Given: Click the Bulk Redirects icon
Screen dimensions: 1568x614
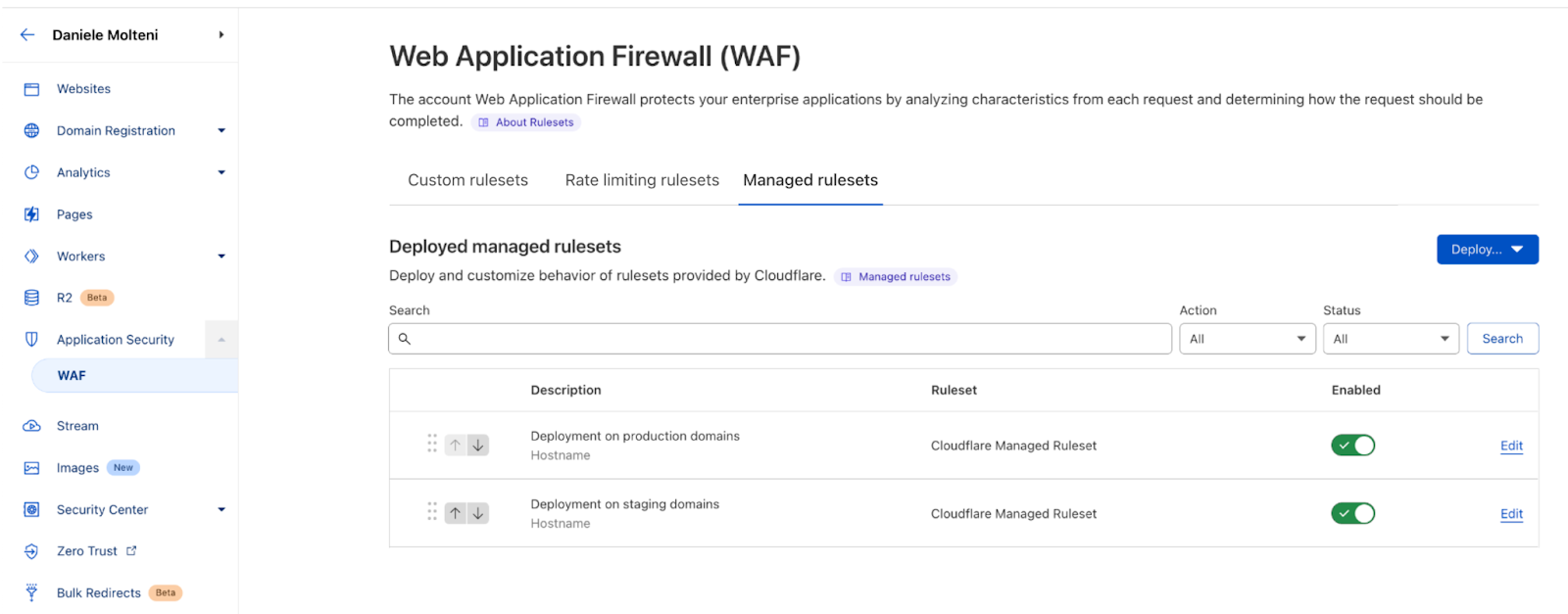Looking at the screenshot, I should pyautogui.click(x=31, y=592).
